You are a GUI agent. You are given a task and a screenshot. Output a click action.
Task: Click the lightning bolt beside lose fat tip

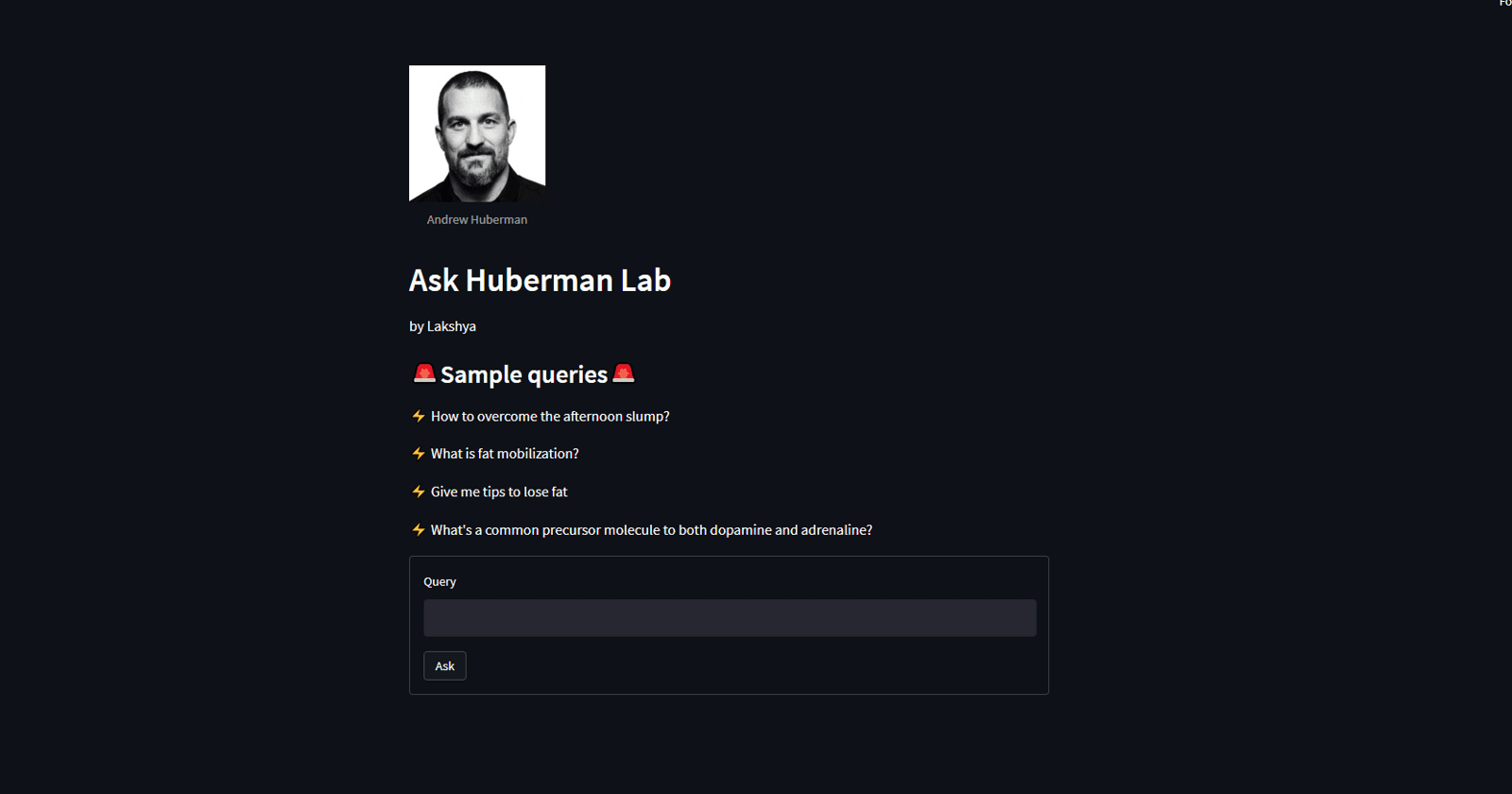point(417,492)
